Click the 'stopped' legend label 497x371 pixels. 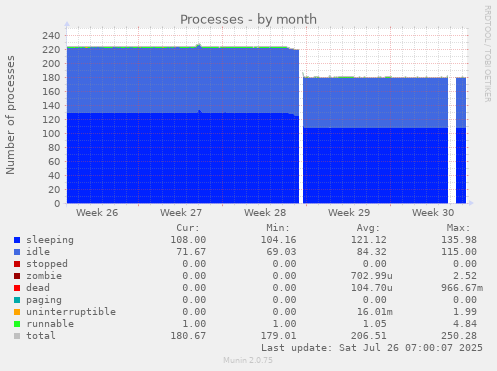tap(47, 264)
